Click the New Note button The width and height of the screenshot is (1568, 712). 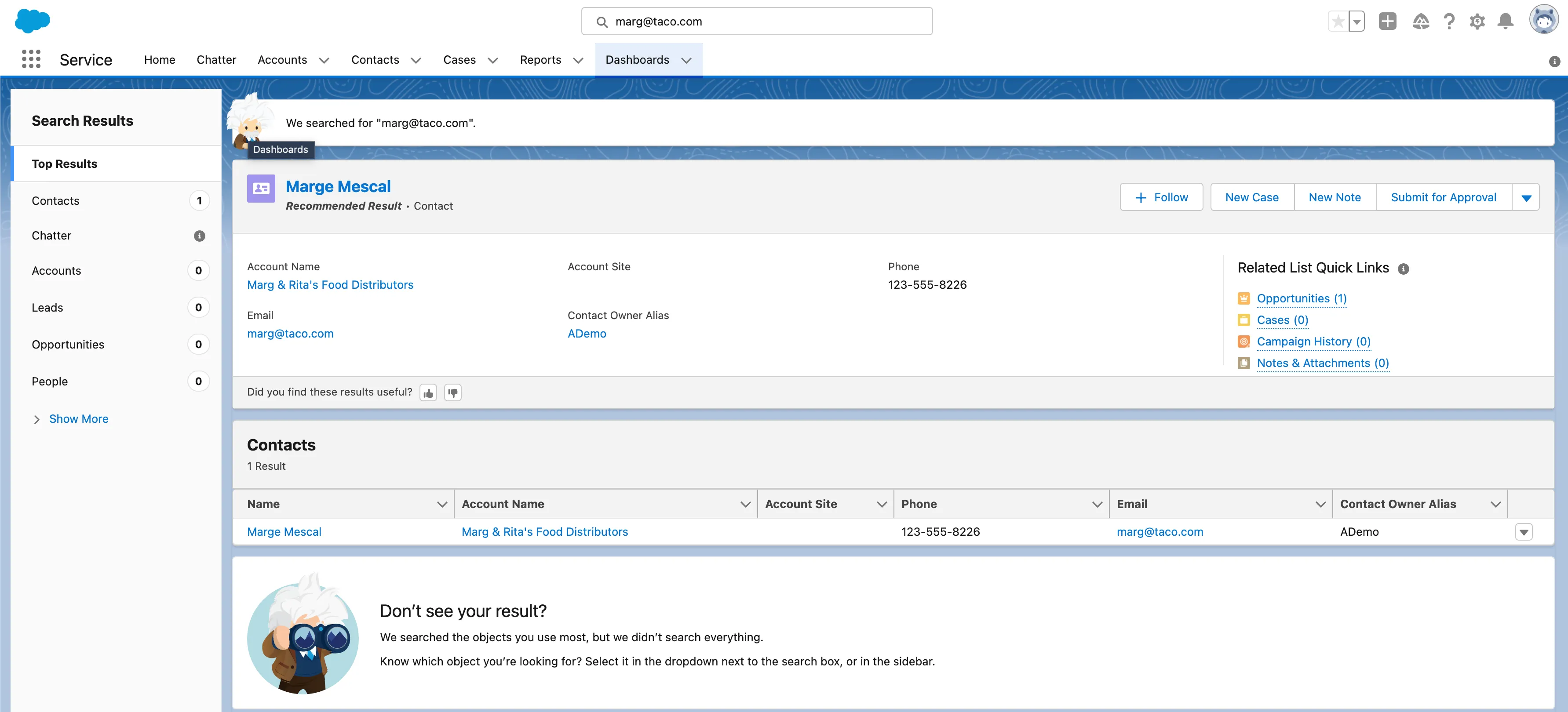coord(1334,197)
